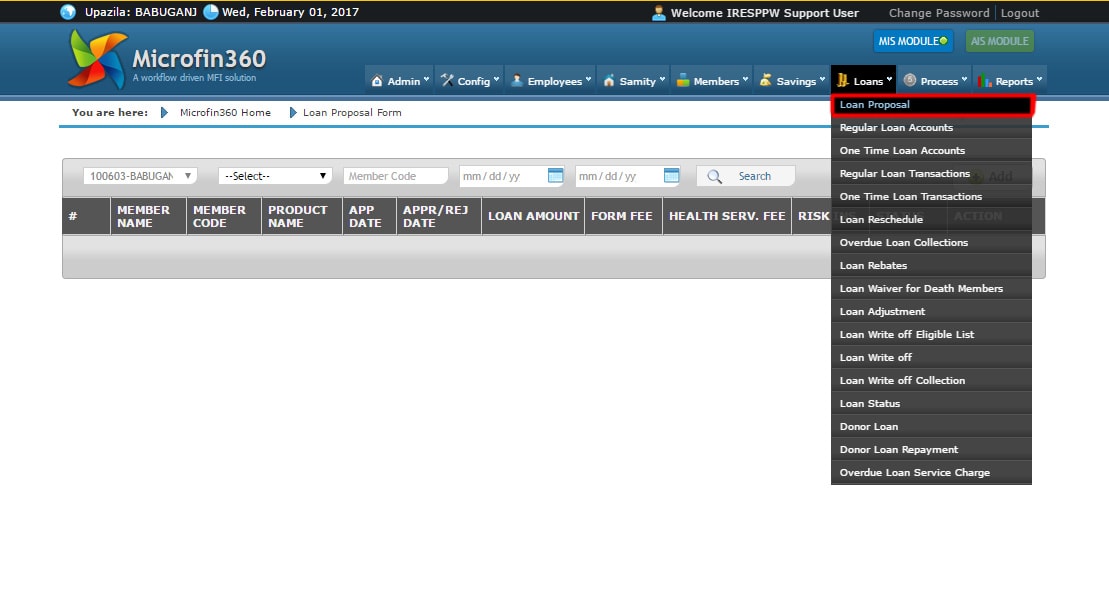Image resolution: width=1109 pixels, height=613 pixels.
Task: Click the magnifier icon in the Search button
Action: click(x=715, y=176)
